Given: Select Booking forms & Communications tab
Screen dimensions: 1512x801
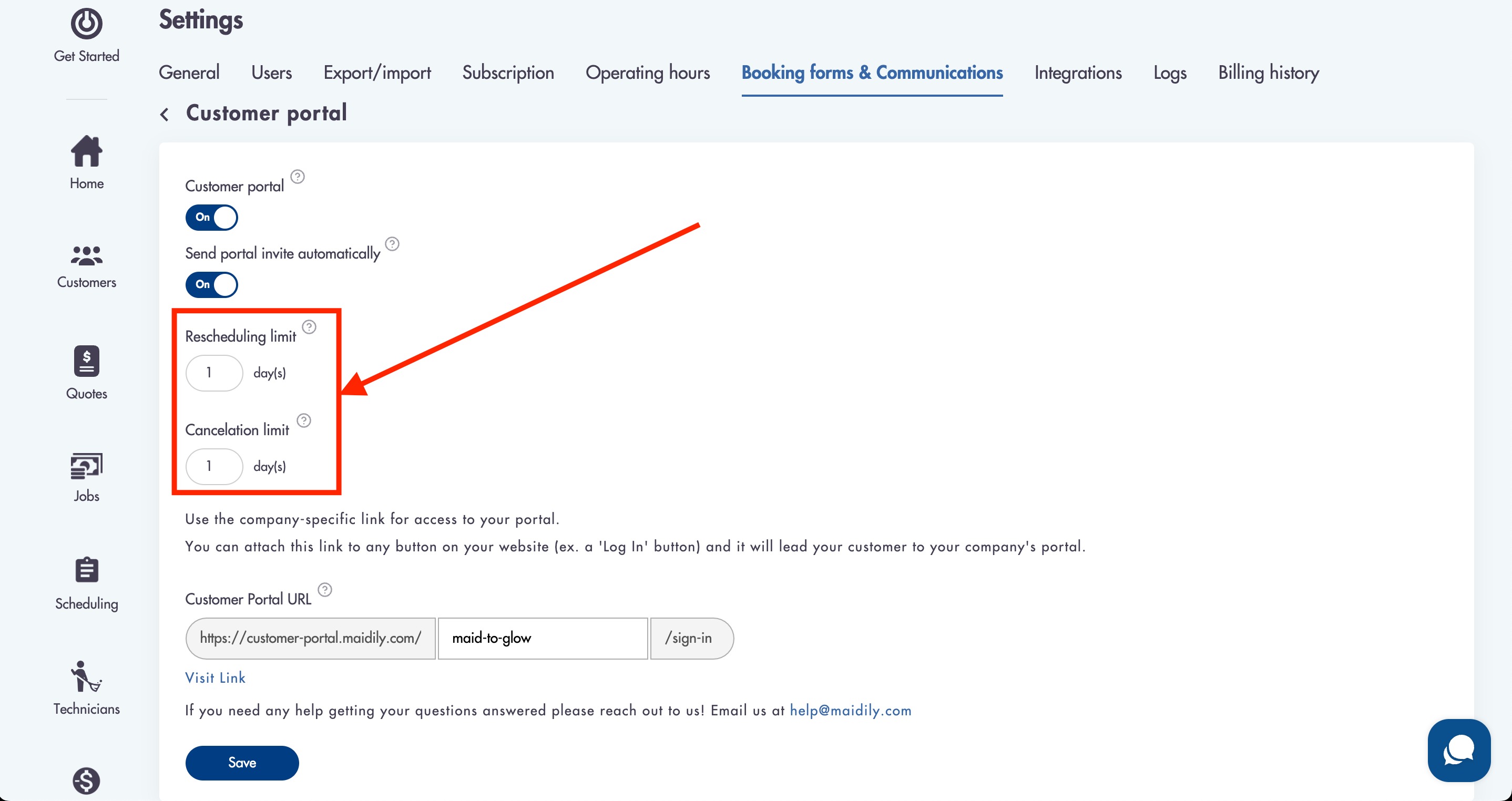Looking at the screenshot, I should [x=872, y=73].
